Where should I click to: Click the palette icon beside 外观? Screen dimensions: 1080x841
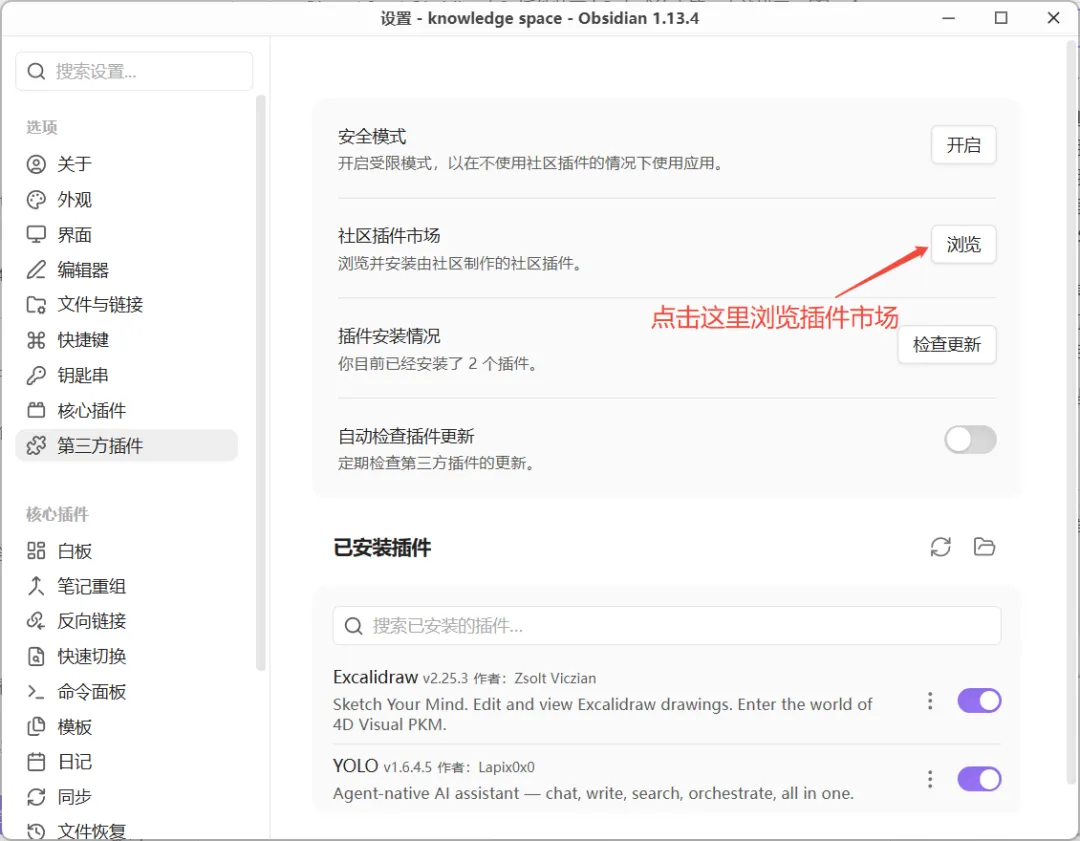coord(36,200)
